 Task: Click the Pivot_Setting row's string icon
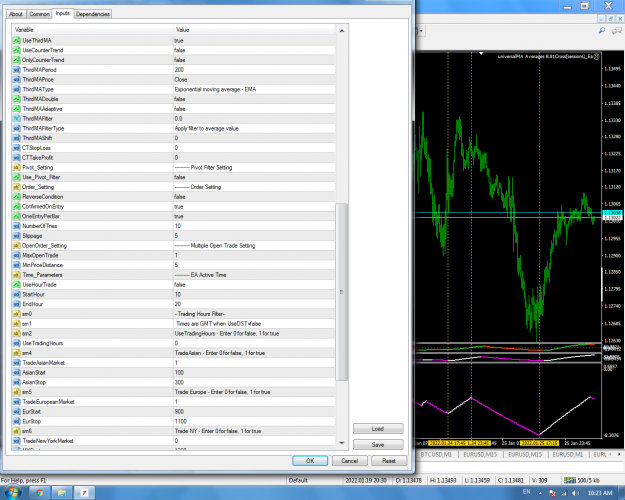click(16, 167)
